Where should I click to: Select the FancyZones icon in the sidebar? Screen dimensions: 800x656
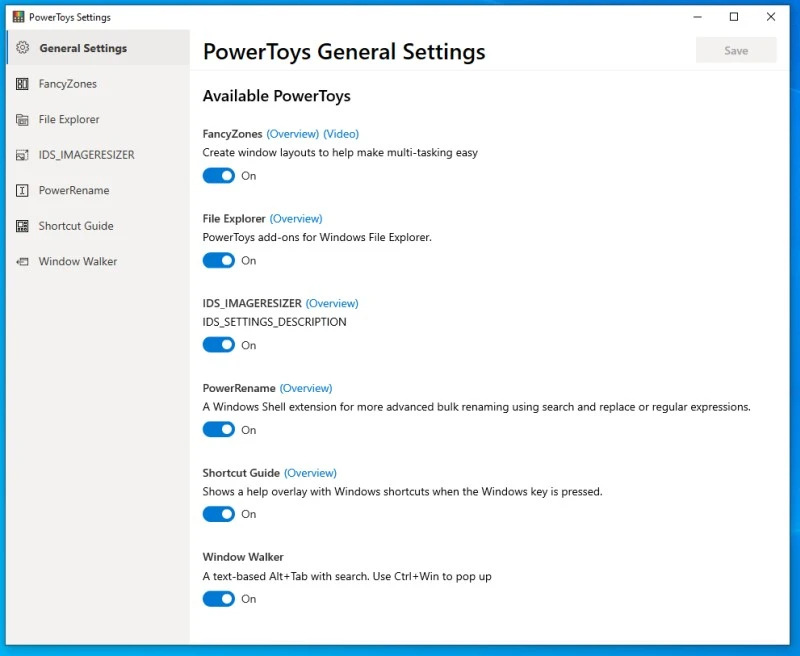pyautogui.click(x=22, y=83)
